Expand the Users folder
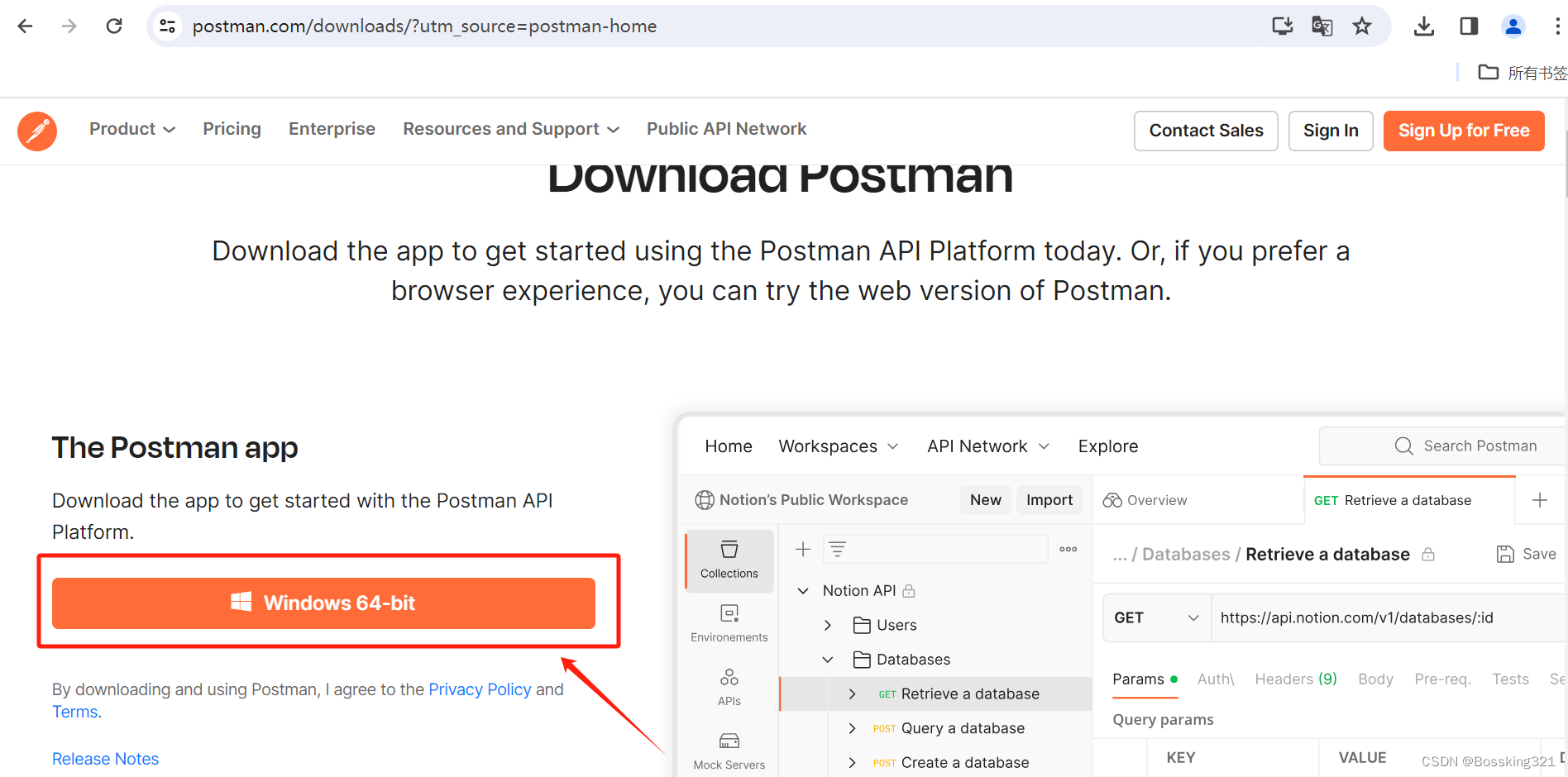The height and width of the screenshot is (777, 1568). tap(828, 626)
